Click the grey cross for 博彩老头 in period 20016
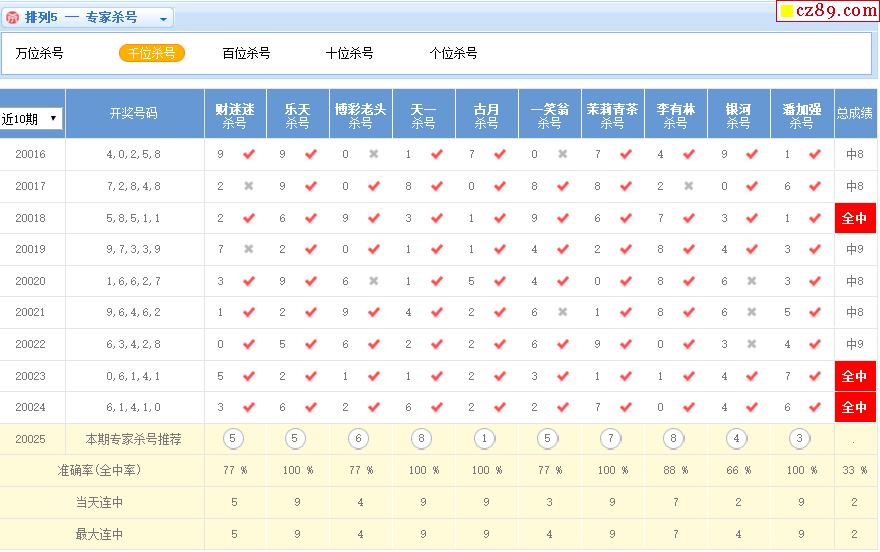 click(374, 154)
